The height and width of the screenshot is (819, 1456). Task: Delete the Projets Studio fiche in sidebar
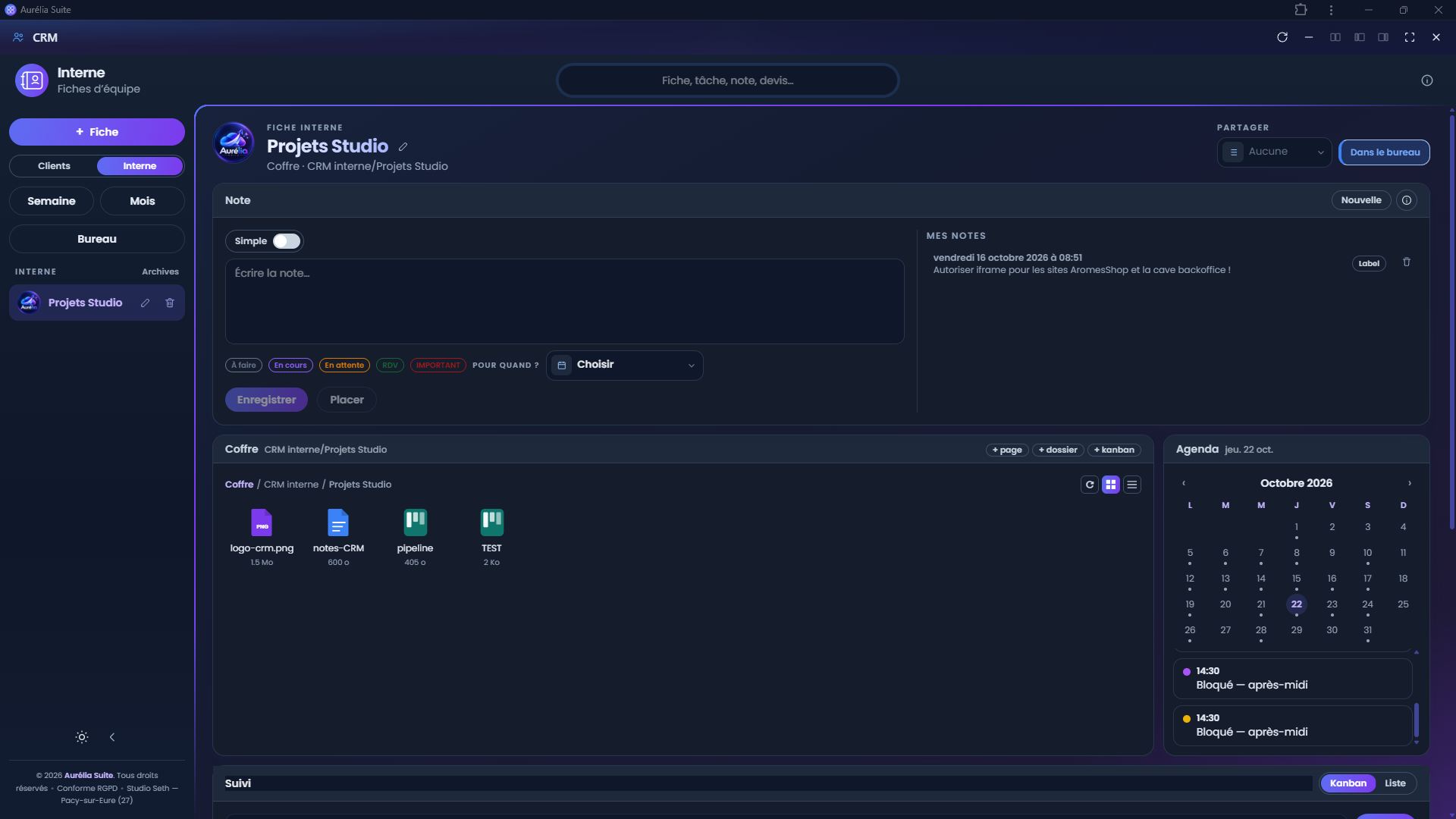click(170, 303)
